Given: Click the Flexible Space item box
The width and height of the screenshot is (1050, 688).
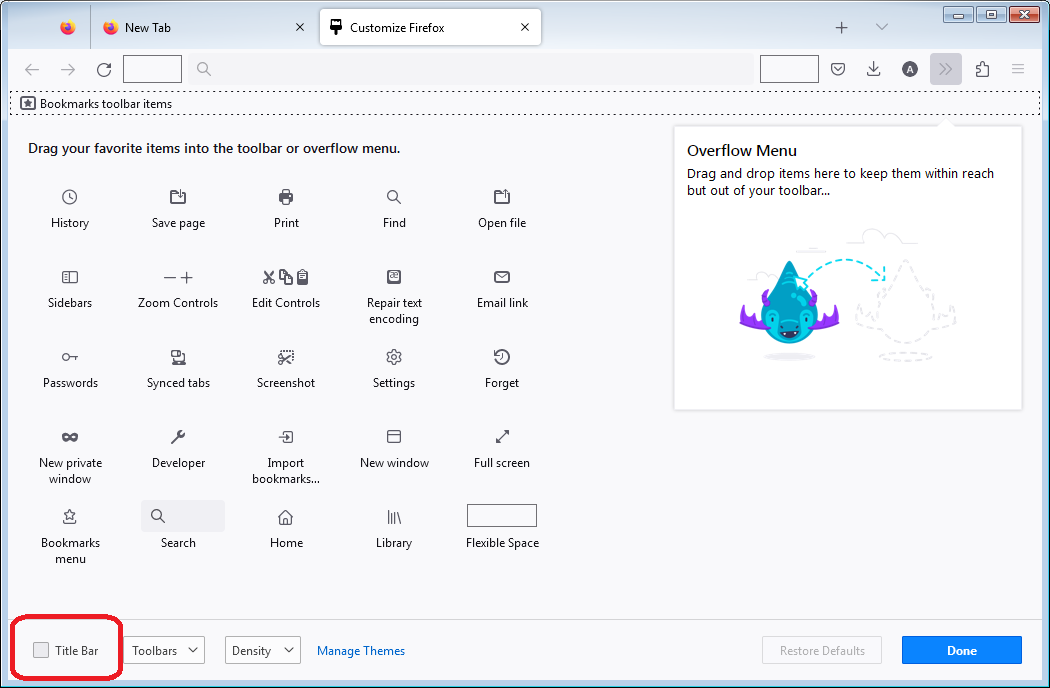Looking at the screenshot, I should [x=502, y=516].
